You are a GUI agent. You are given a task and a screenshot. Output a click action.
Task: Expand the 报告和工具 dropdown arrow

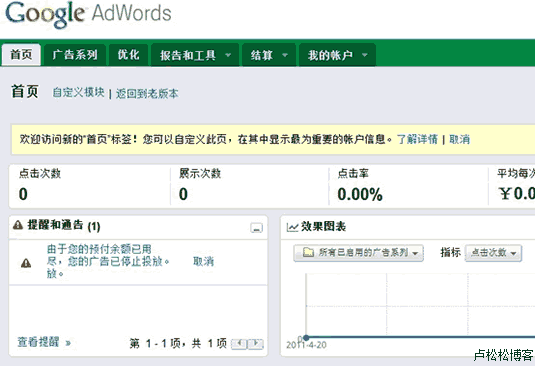pos(228,55)
